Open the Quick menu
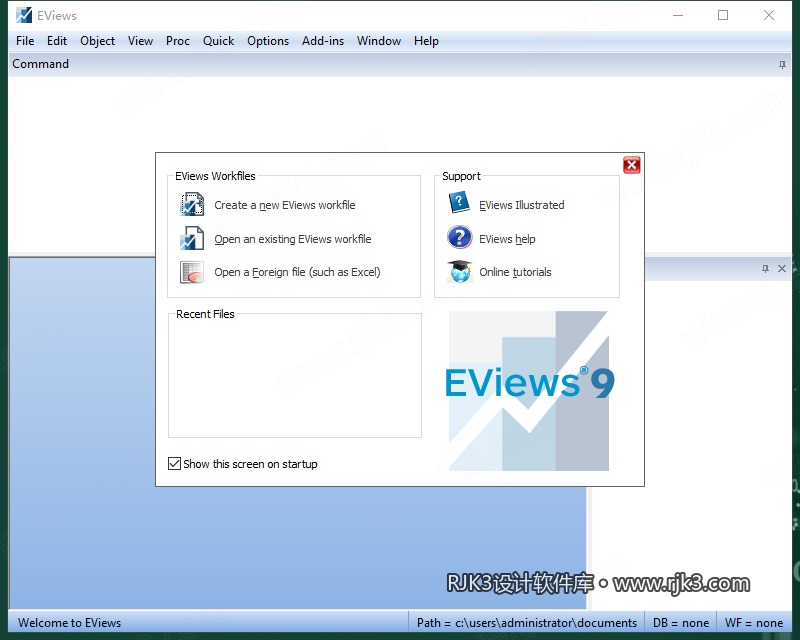This screenshot has width=800, height=640. click(x=218, y=41)
